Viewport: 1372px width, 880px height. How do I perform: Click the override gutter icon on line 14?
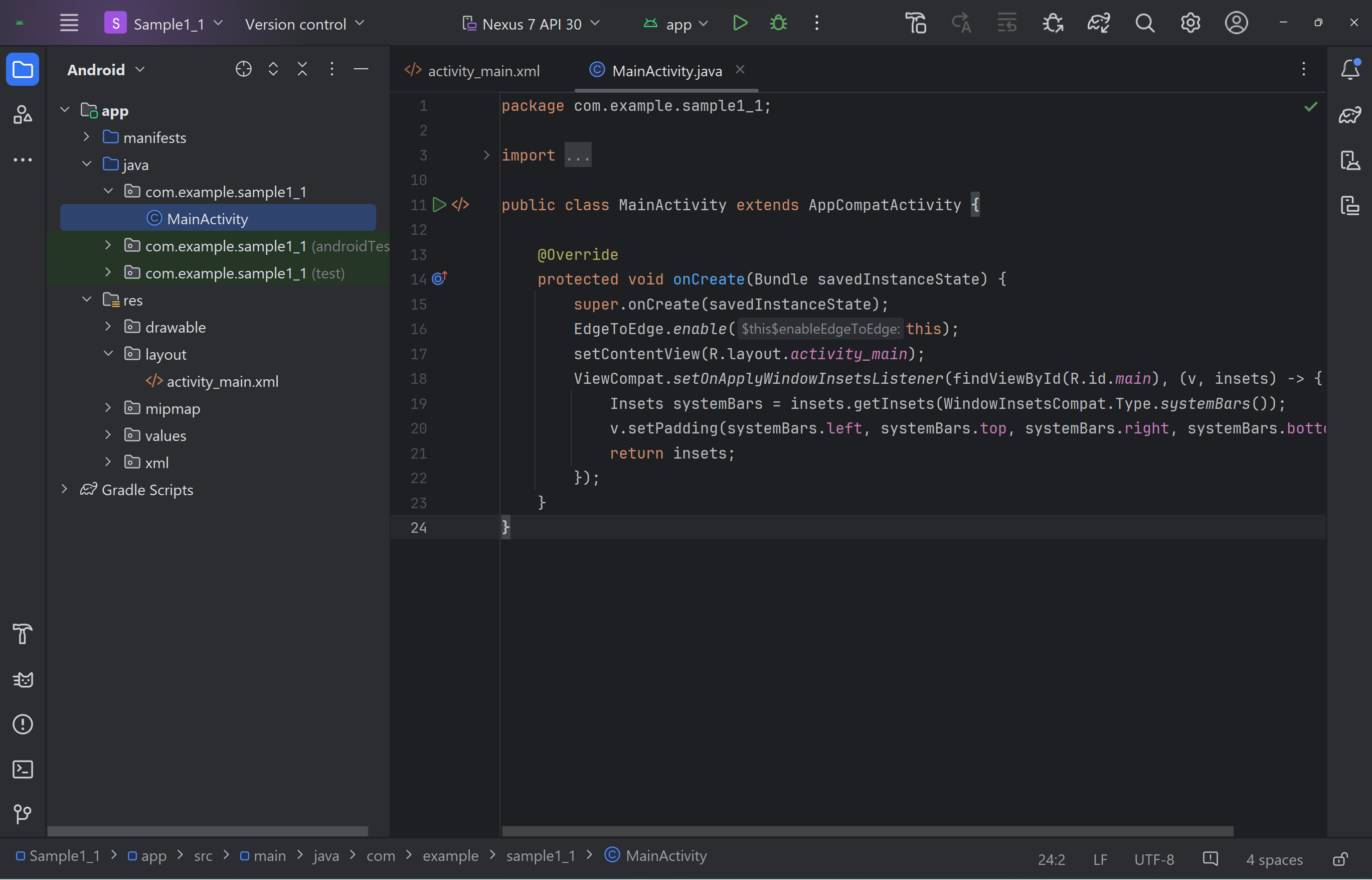pos(439,278)
